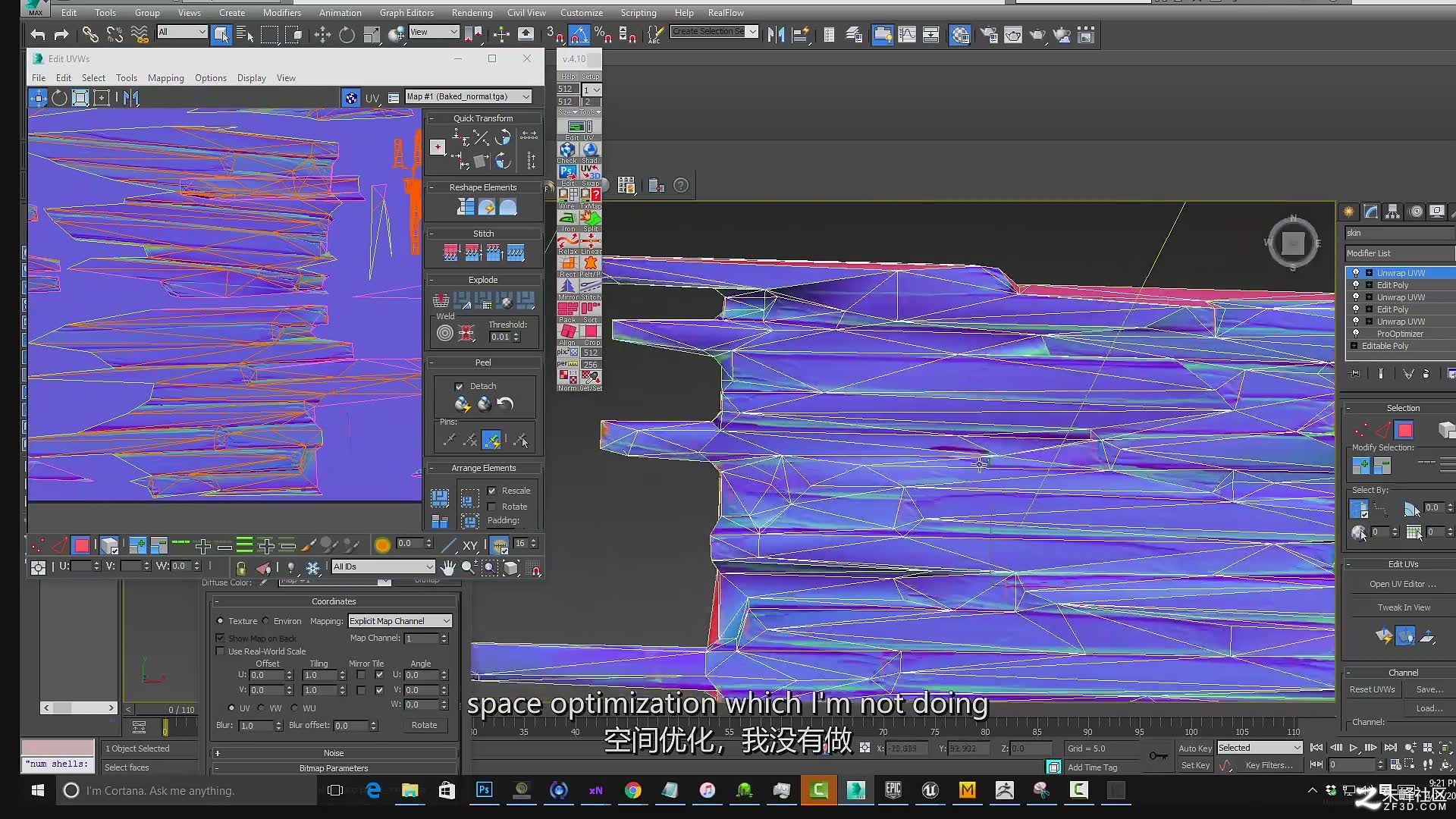Click Weld target icon in Explode rollout
This screenshot has height=819, width=1456.
[444, 333]
